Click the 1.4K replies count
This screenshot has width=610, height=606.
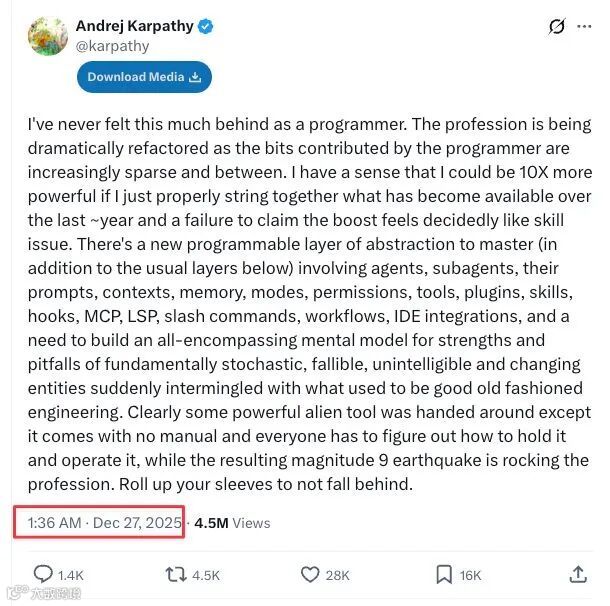[71, 575]
